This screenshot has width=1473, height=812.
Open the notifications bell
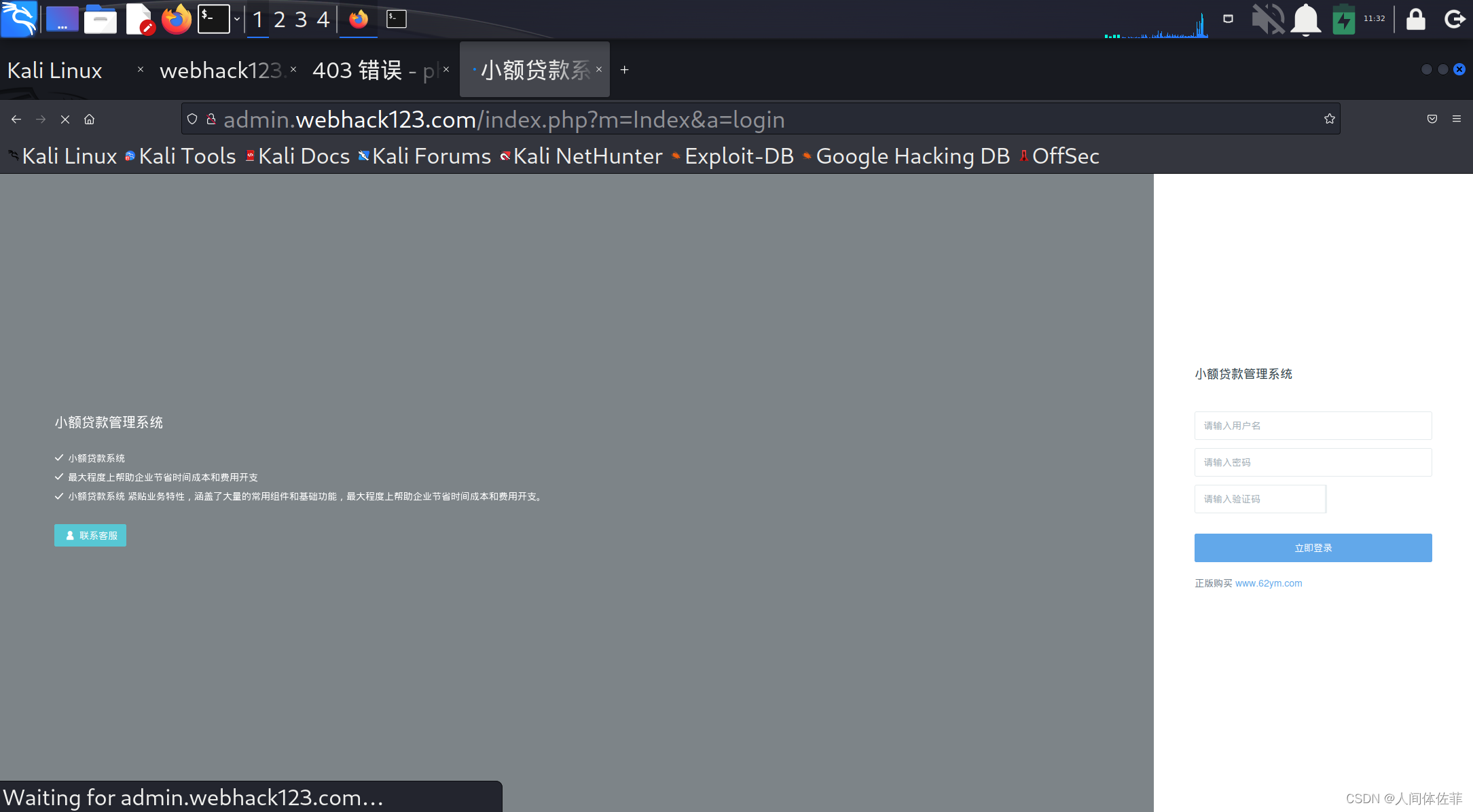coord(1305,19)
